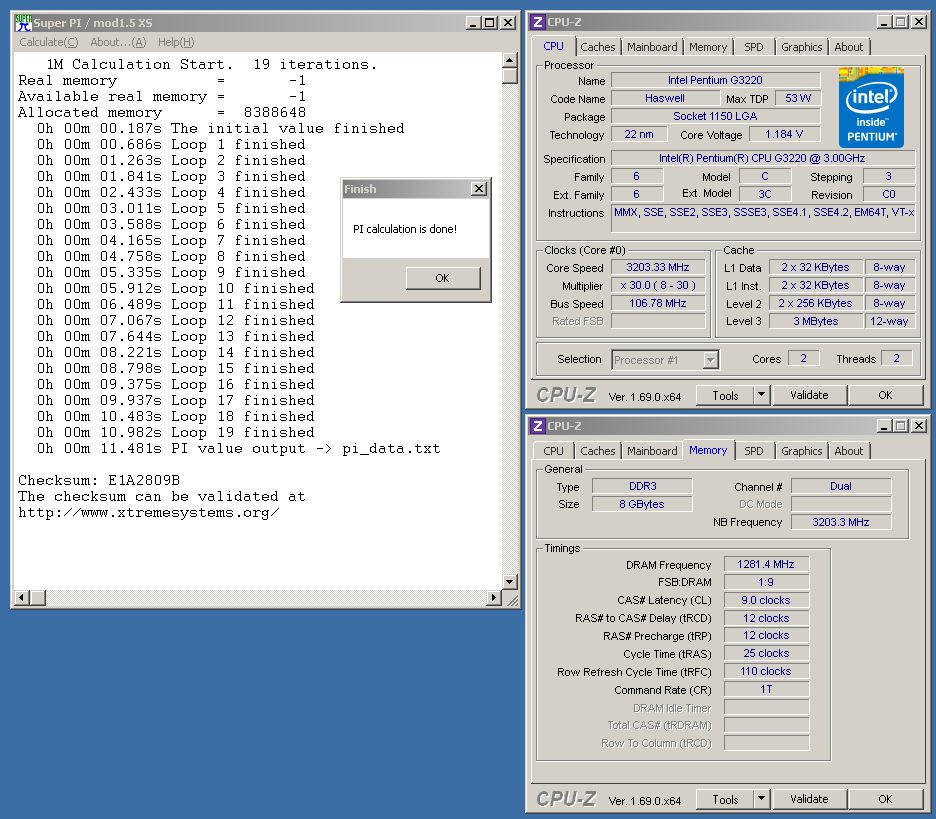Expand Tools dropdown arrow in bottom CPU-Z window
Image resolution: width=936 pixels, height=819 pixels.
(762, 799)
